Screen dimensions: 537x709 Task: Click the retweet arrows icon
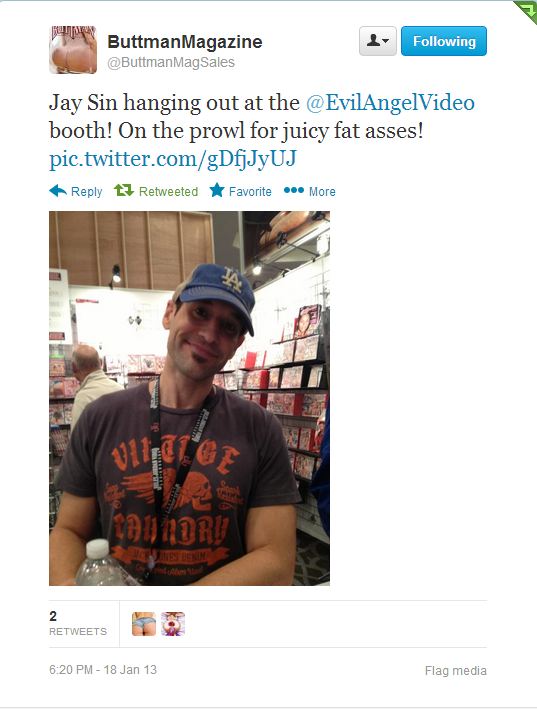coord(124,190)
